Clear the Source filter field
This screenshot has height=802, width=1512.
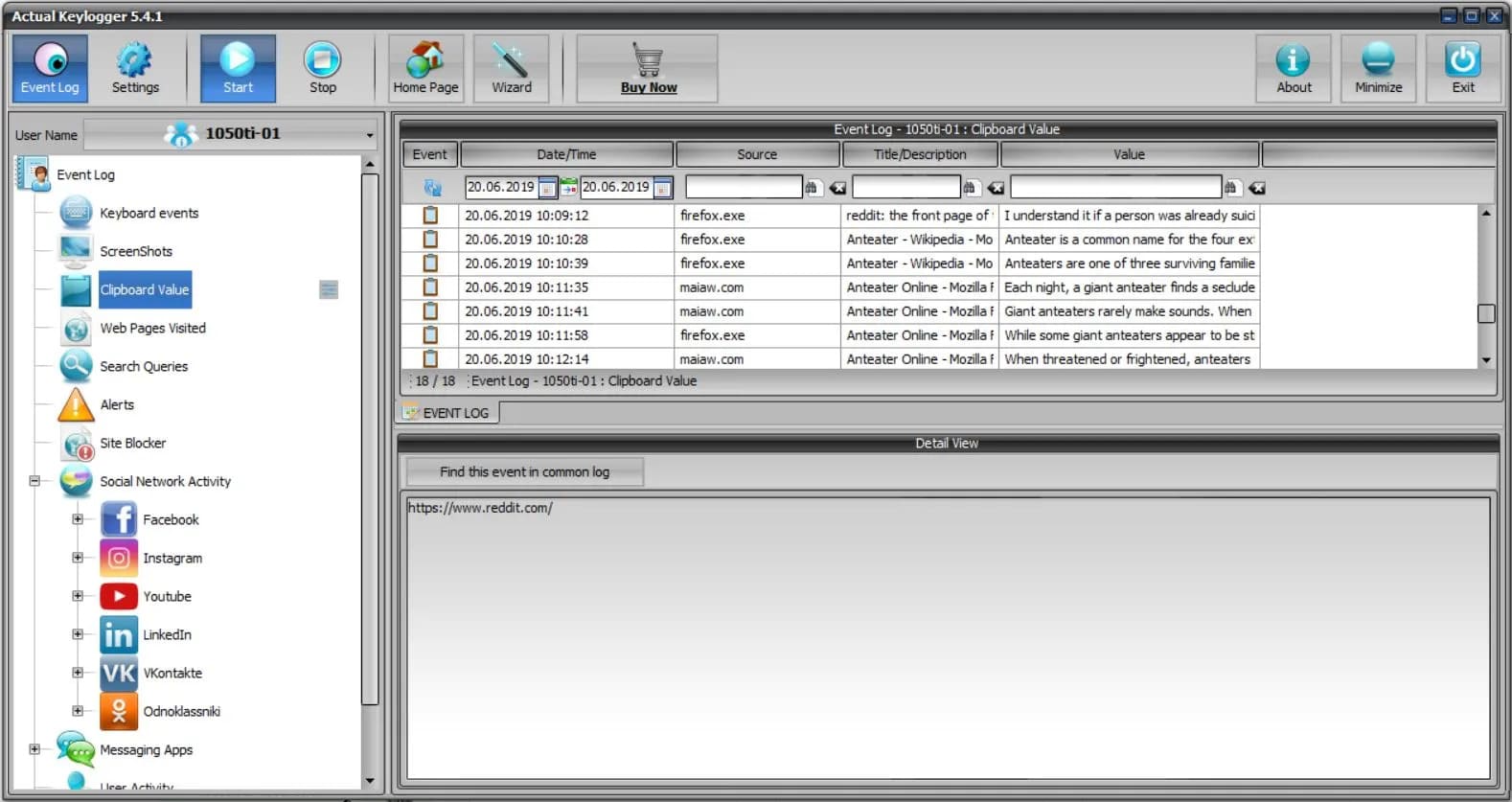(837, 188)
